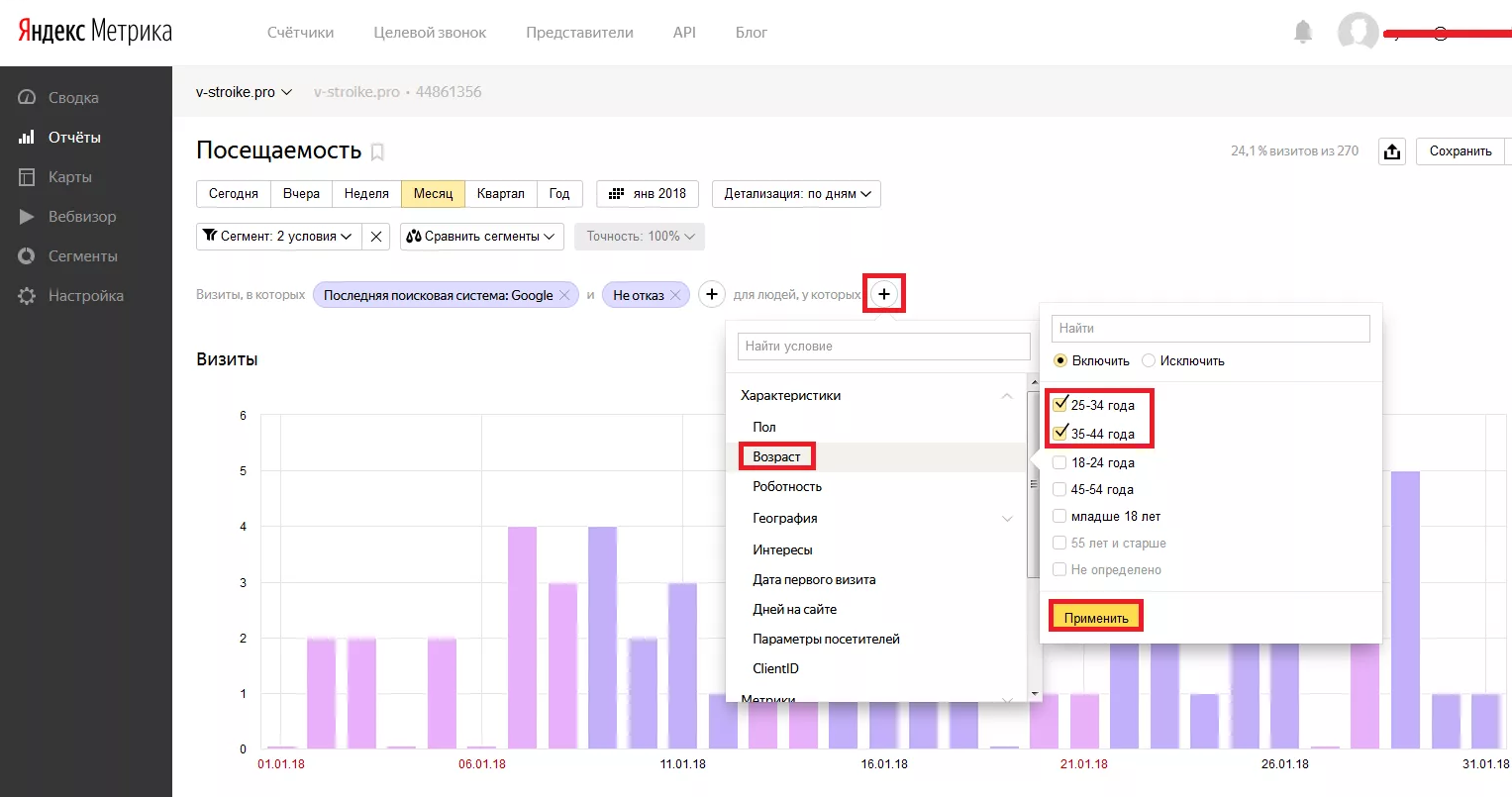1512x797 pixels.
Task: Open the янв 2018 date picker
Action: (648, 194)
